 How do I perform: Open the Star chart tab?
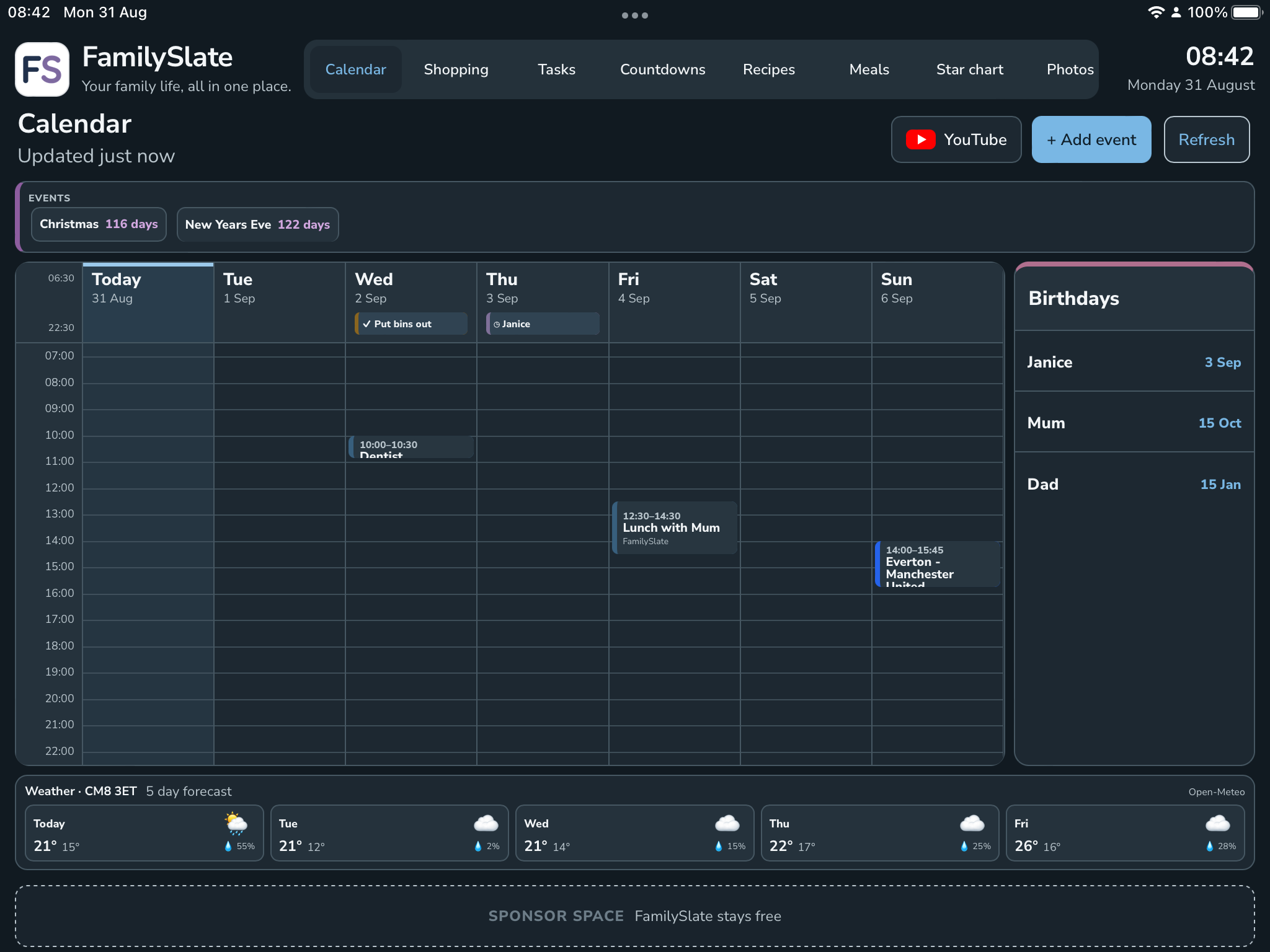tap(970, 69)
